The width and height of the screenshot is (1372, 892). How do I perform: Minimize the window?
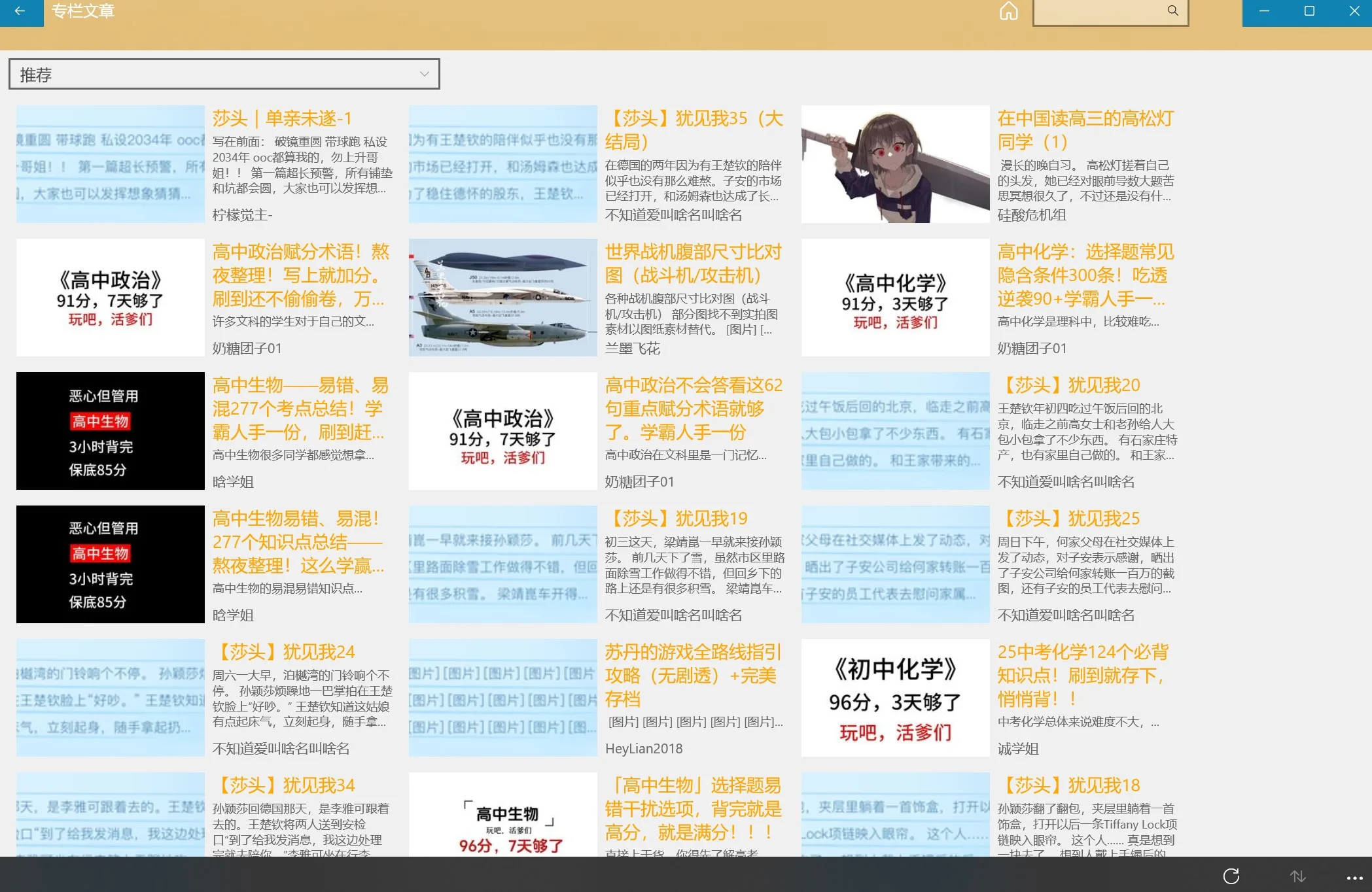1264,11
